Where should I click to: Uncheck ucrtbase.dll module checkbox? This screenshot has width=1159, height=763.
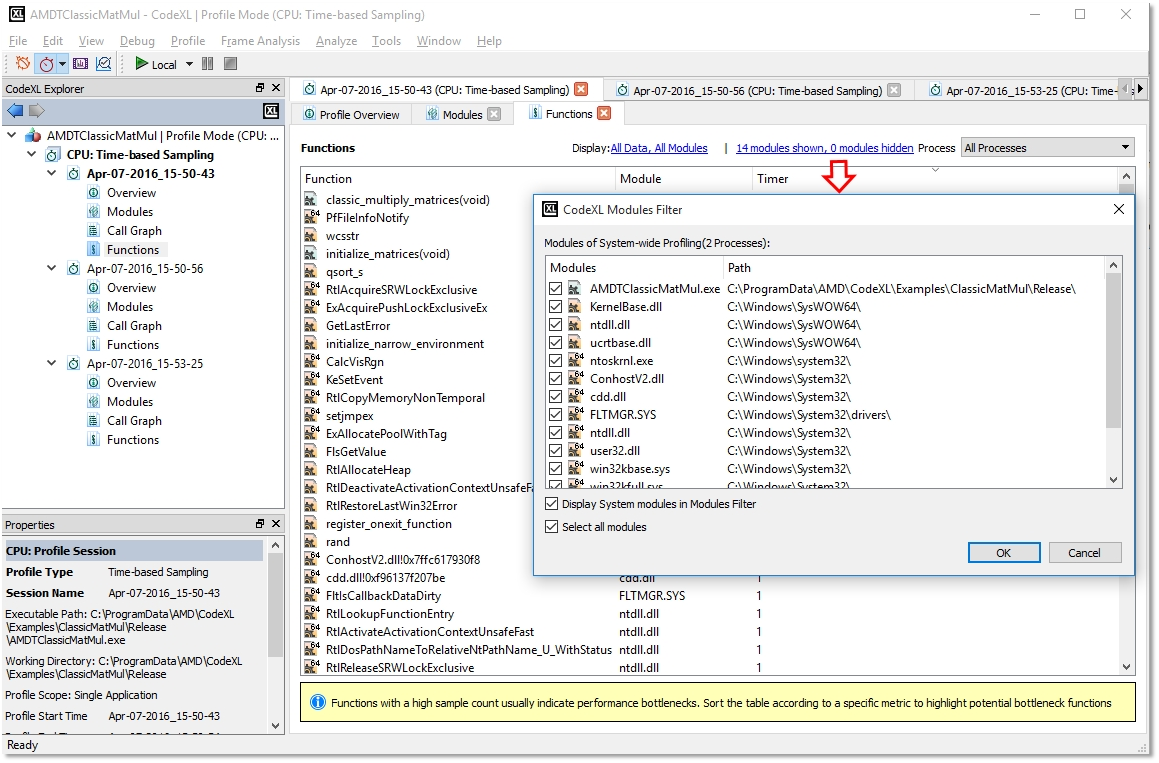(556, 342)
